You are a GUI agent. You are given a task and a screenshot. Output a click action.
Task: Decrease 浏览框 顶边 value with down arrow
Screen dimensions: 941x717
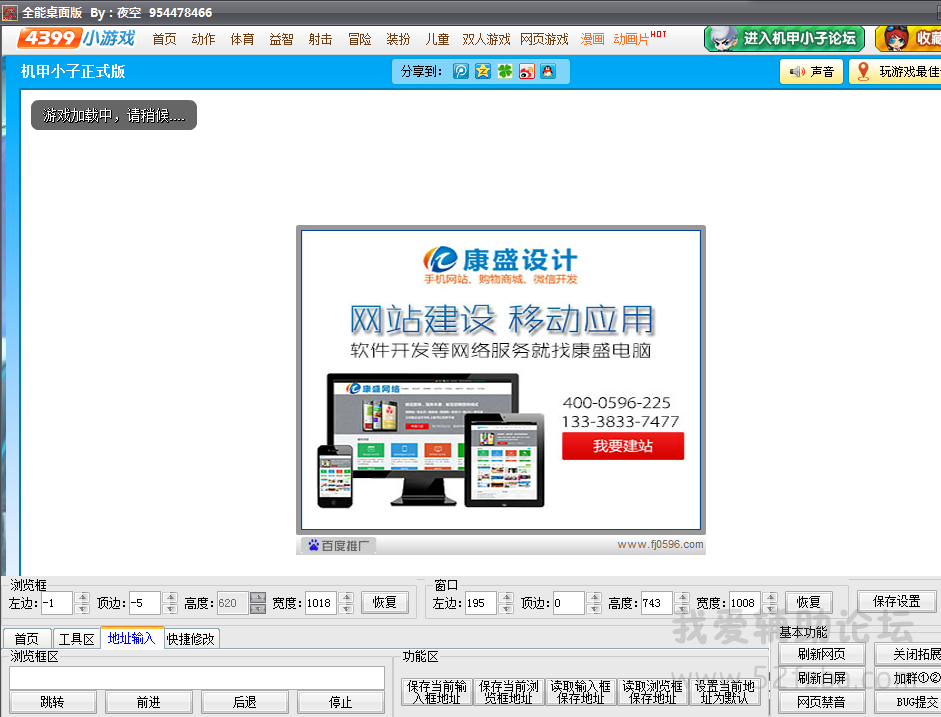[x=170, y=608]
